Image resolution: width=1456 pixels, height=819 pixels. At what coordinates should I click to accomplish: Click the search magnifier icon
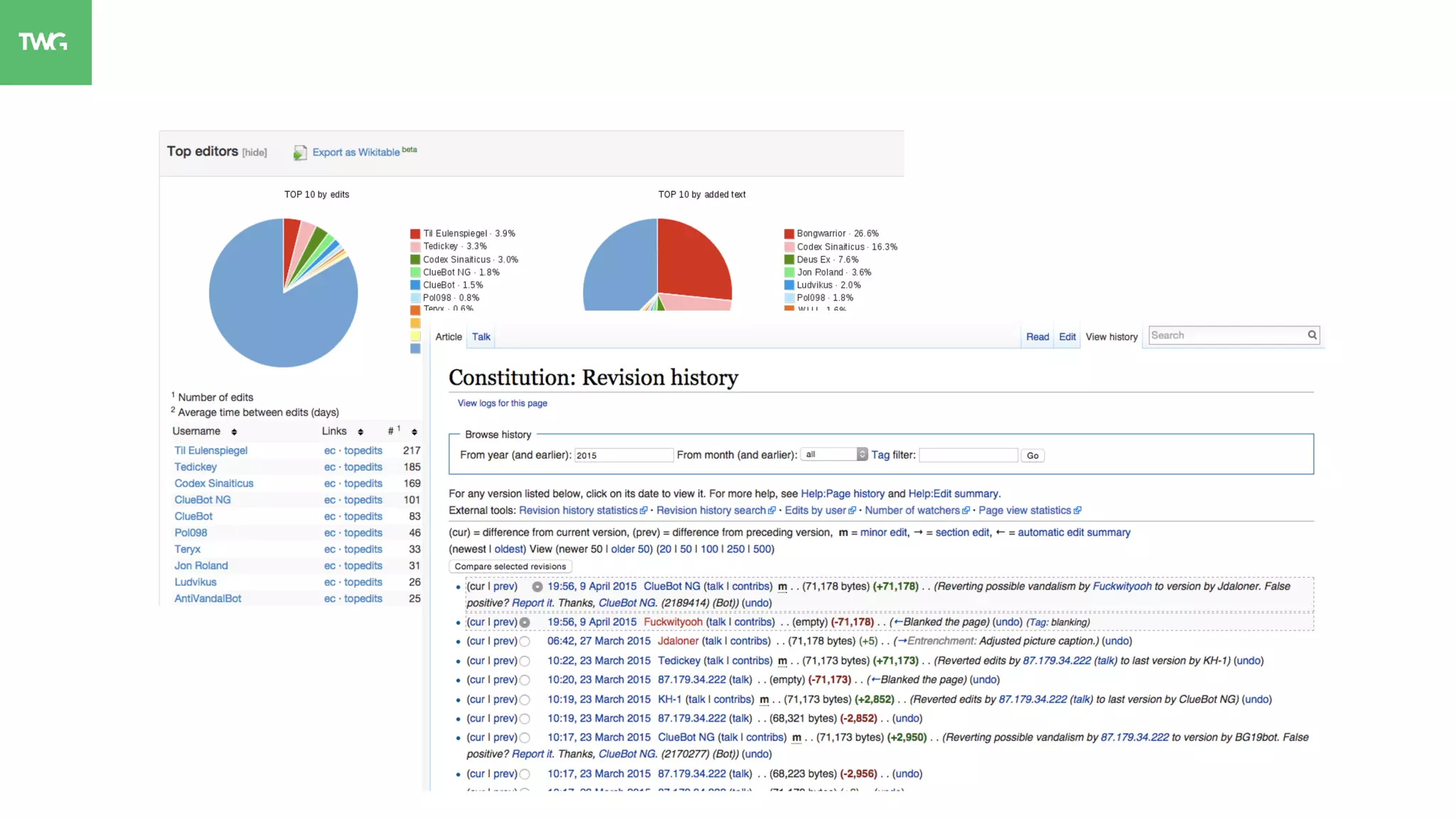tap(1312, 335)
